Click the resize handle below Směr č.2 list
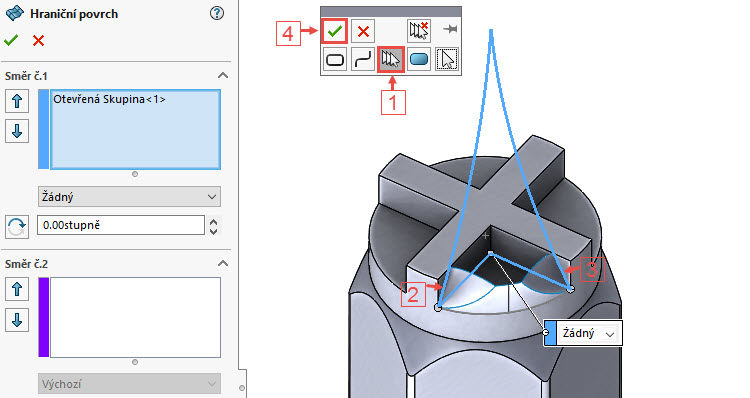Image resolution: width=750 pixels, height=398 pixels. [135, 362]
